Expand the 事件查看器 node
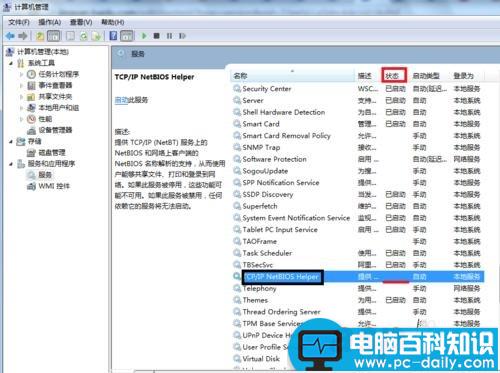This screenshot has height=373, width=500. 22,86
